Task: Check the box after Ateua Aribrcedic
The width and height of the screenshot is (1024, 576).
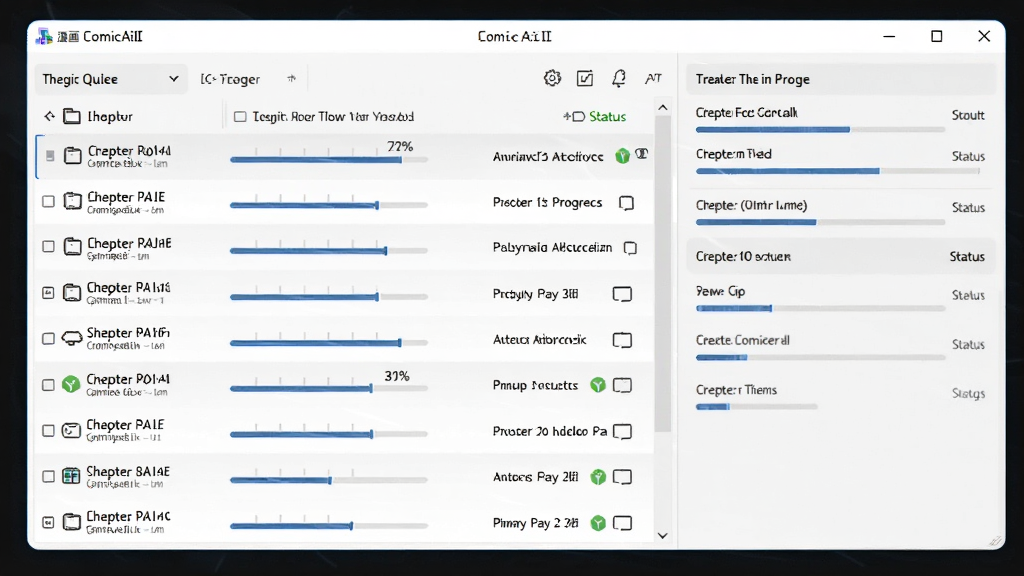Action: [x=622, y=340]
